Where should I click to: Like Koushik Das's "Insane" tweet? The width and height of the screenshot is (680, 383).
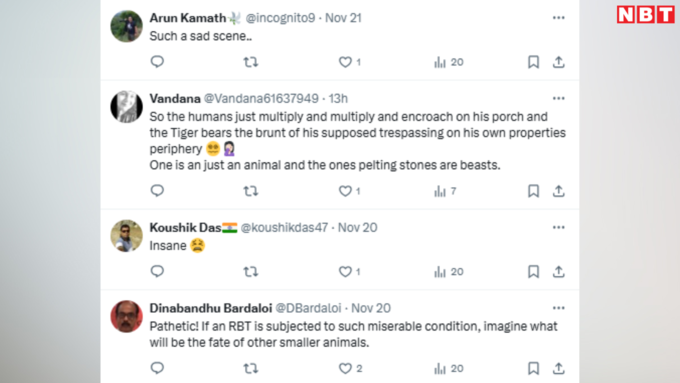pyautogui.click(x=345, y=272)
